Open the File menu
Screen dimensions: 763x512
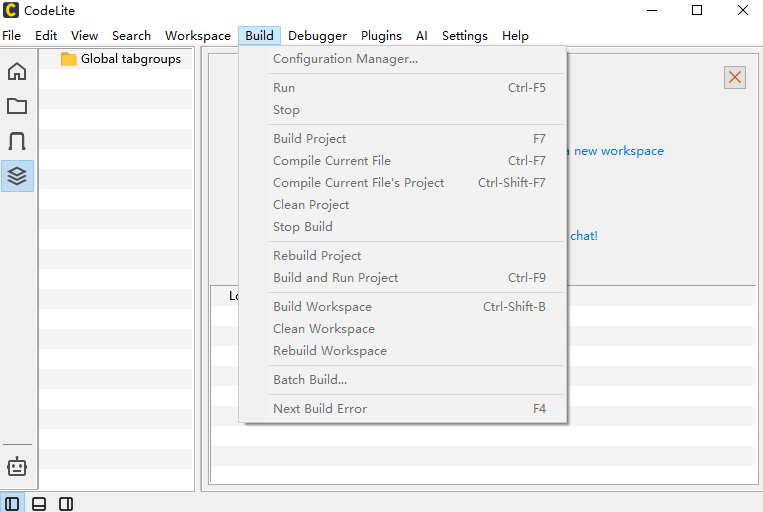point(11,36)
